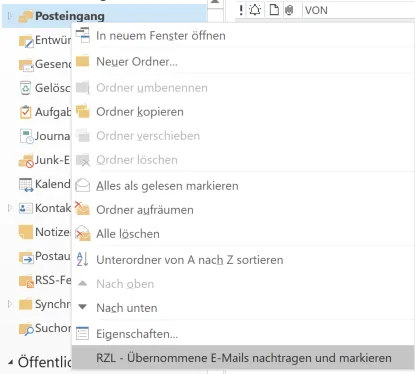Click the new window icon in menu
415x374 pixels.
(x=83, y=35)
